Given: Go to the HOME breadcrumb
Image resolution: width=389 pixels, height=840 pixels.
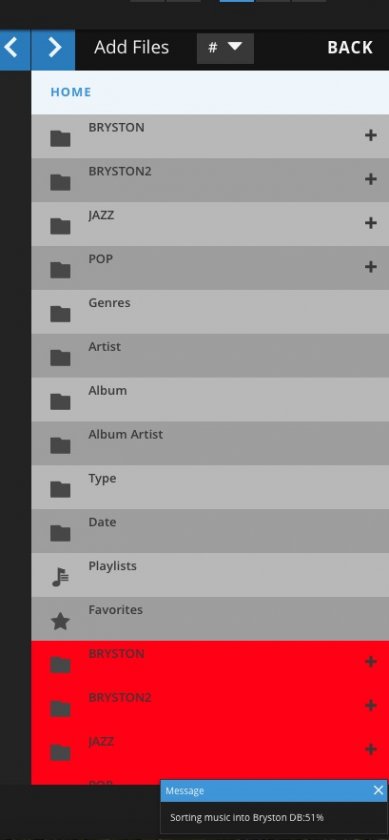Looking at the screenshot, I should (x=71, y=92).
